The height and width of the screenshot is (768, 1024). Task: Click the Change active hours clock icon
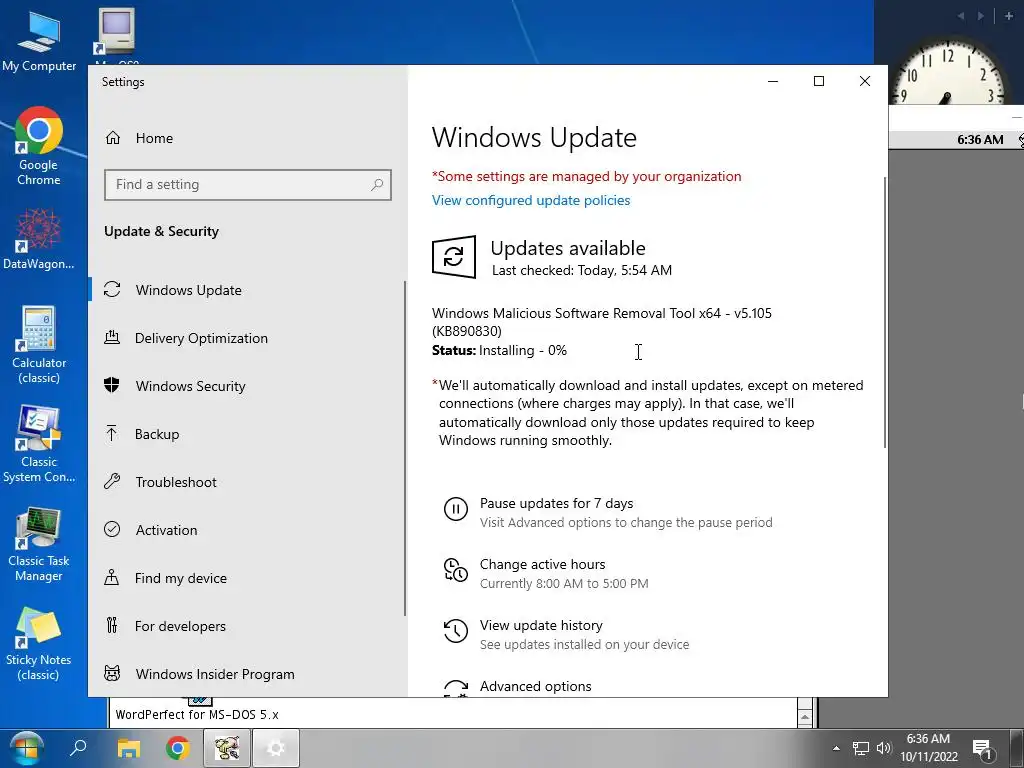click(456, 569)
